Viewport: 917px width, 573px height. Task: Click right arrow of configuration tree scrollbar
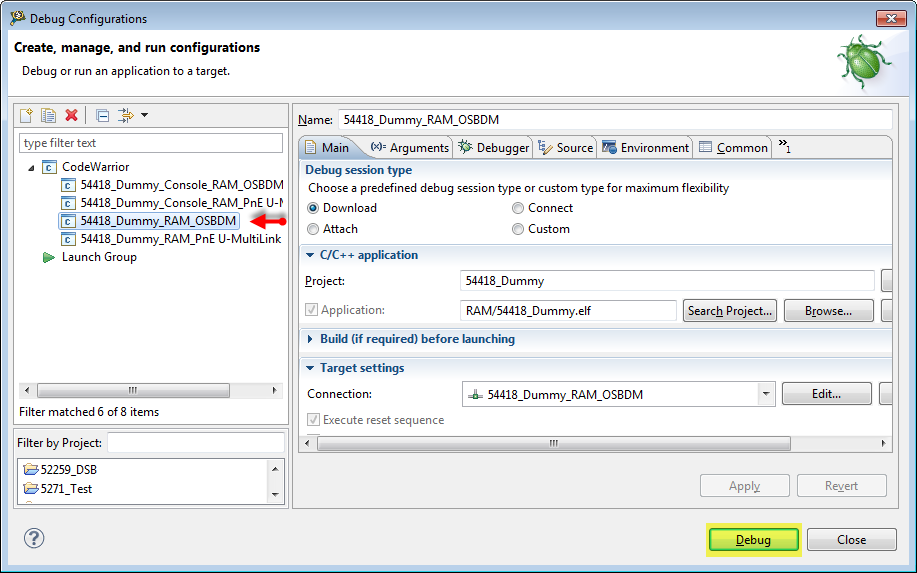[x=274, y=390]
